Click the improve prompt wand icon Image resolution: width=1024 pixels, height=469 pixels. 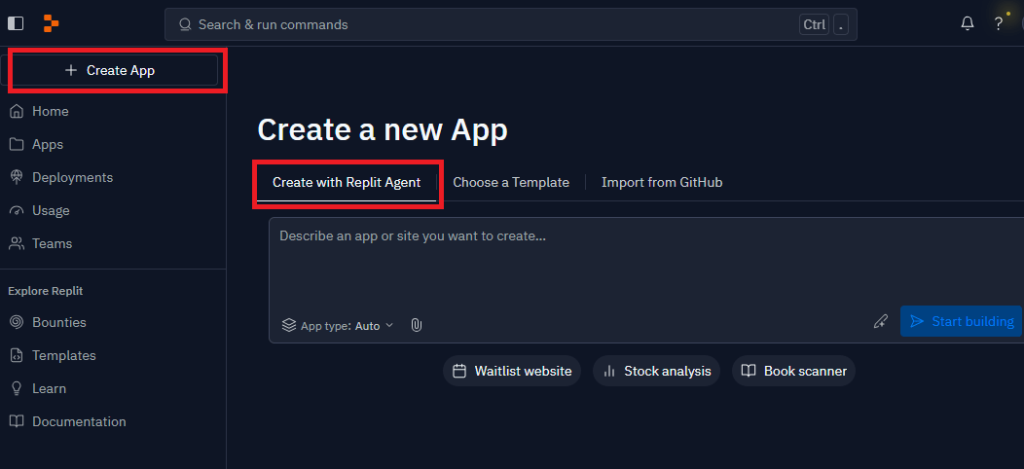(x=880, y=321)
